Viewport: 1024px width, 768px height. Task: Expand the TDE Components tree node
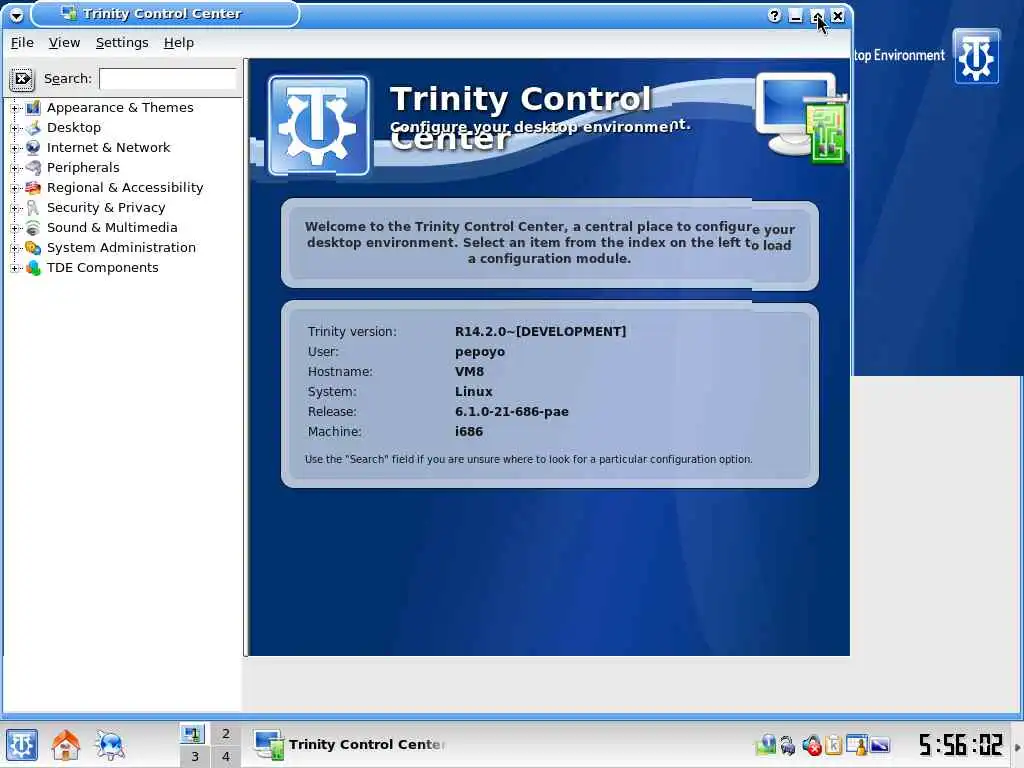click(14, 268)
